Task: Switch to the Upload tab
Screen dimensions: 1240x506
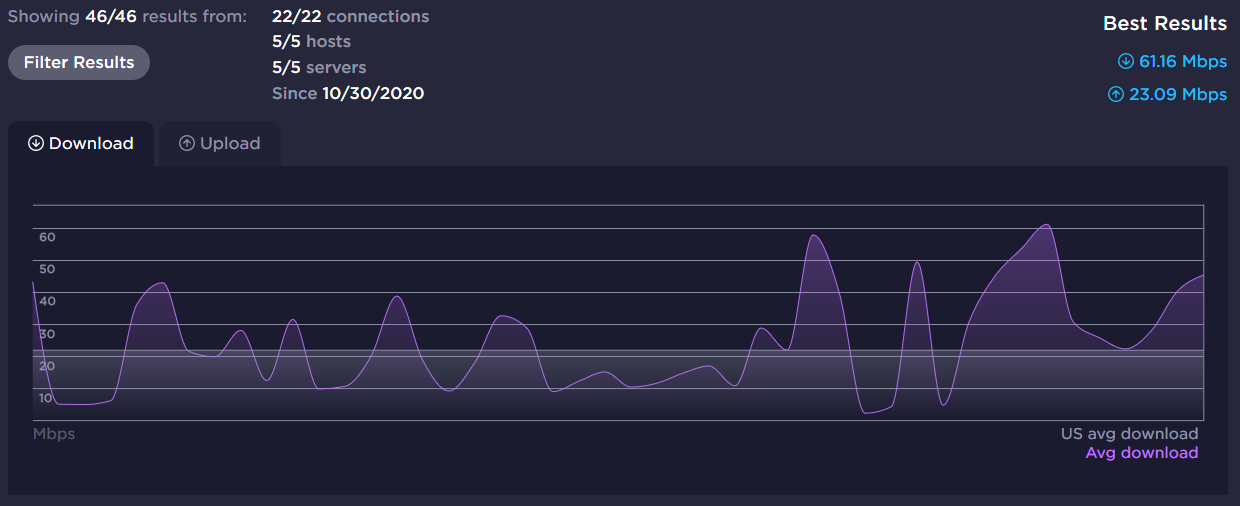Action: (220, 143)
